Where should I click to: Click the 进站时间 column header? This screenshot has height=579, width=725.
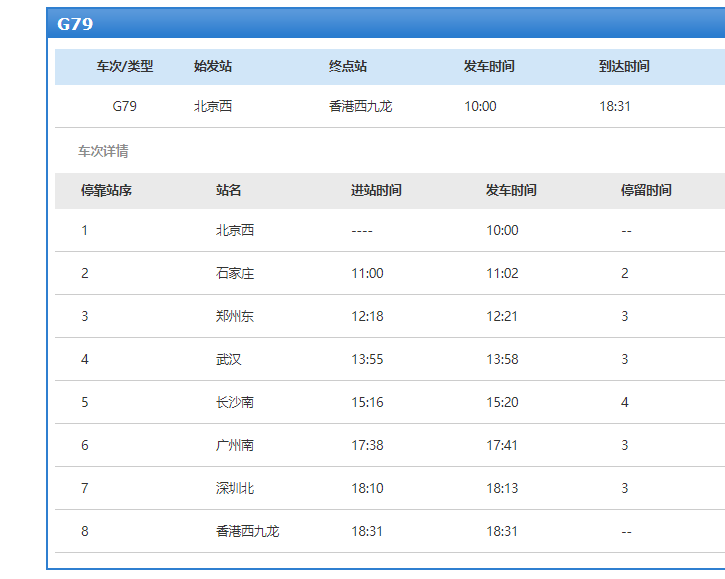tap(376, 190)
